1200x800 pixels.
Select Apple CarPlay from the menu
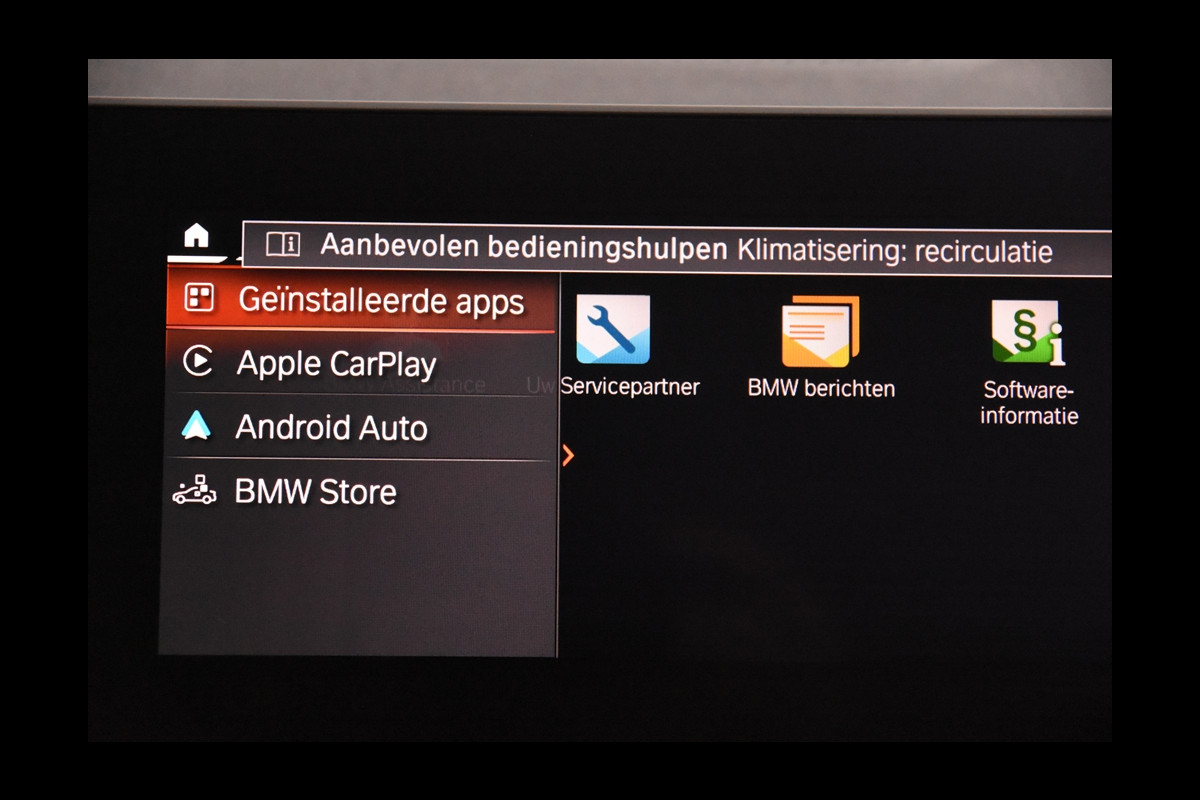pos(336,364)
